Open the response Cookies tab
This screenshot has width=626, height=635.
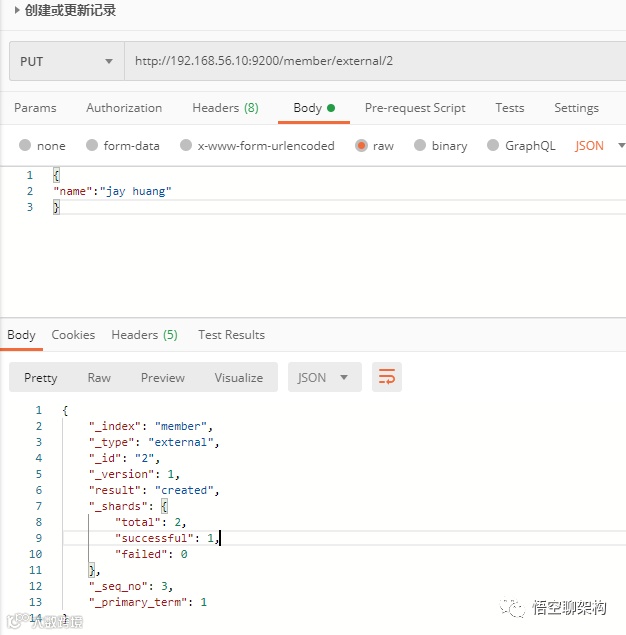pos(73,335)
